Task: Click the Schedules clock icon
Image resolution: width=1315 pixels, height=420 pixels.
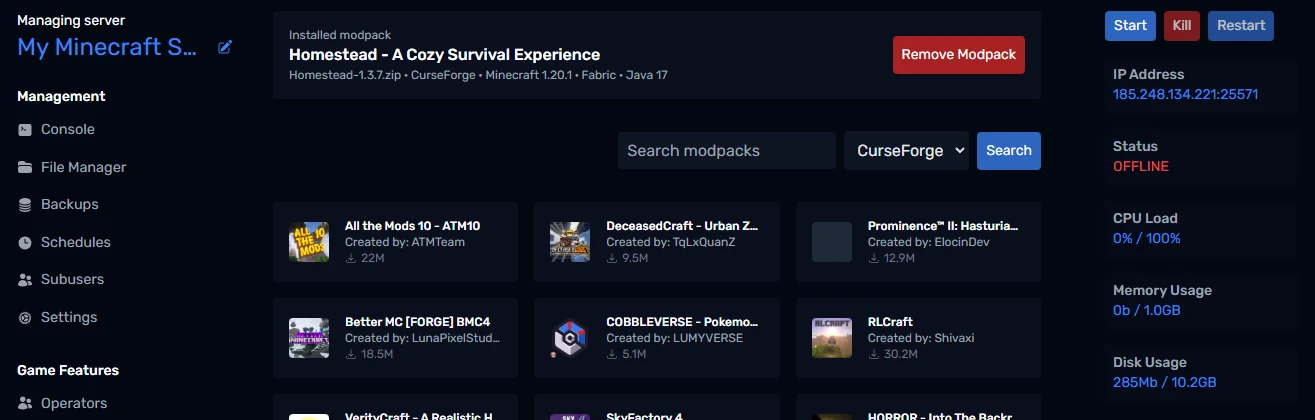Action: [25, 242]
